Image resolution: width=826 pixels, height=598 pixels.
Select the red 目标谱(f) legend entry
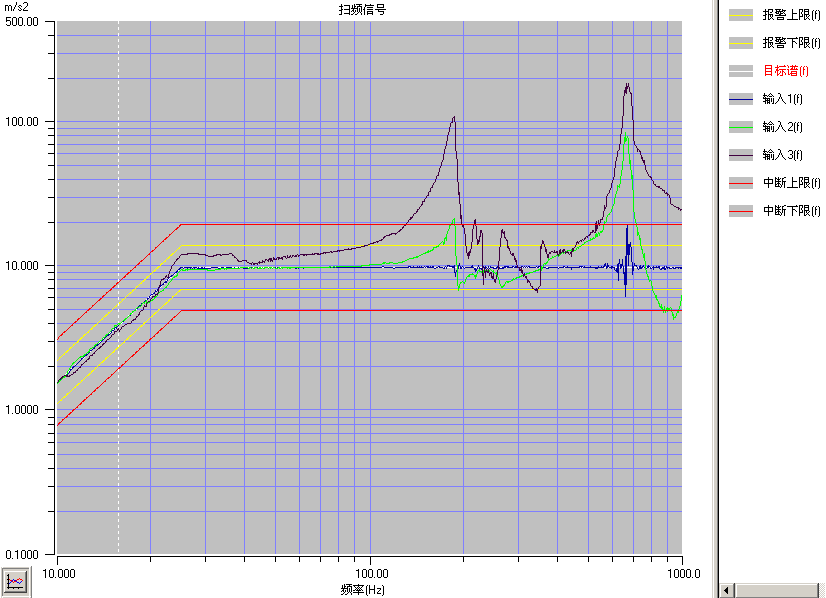pos(785,71)
